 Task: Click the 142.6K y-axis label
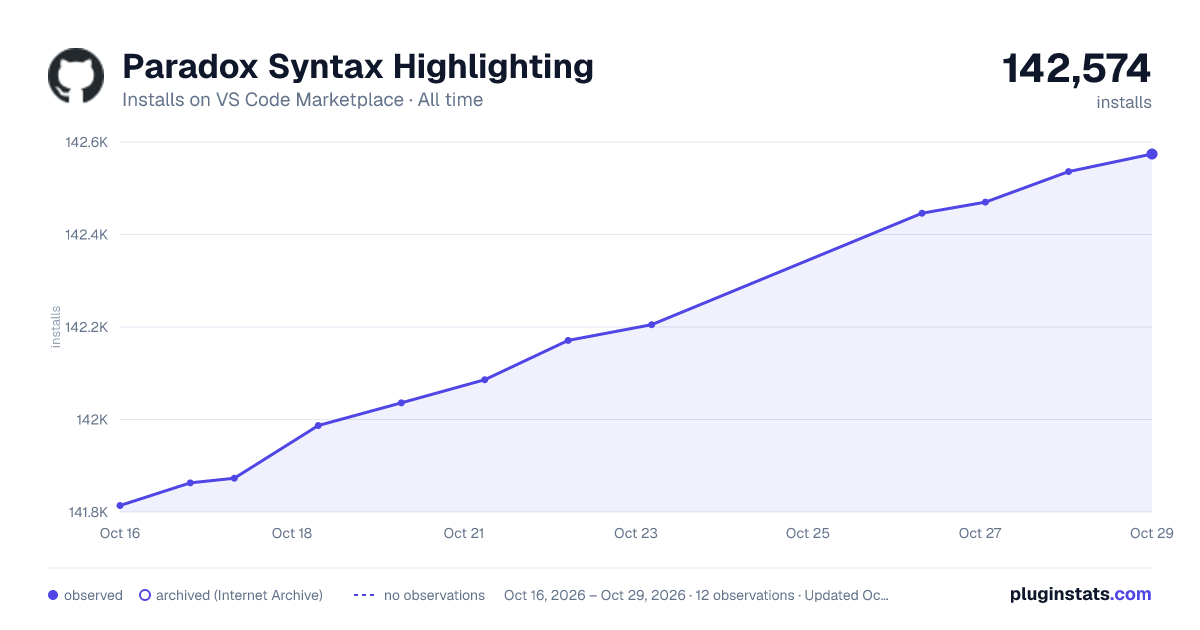click(x=86, y=142)
